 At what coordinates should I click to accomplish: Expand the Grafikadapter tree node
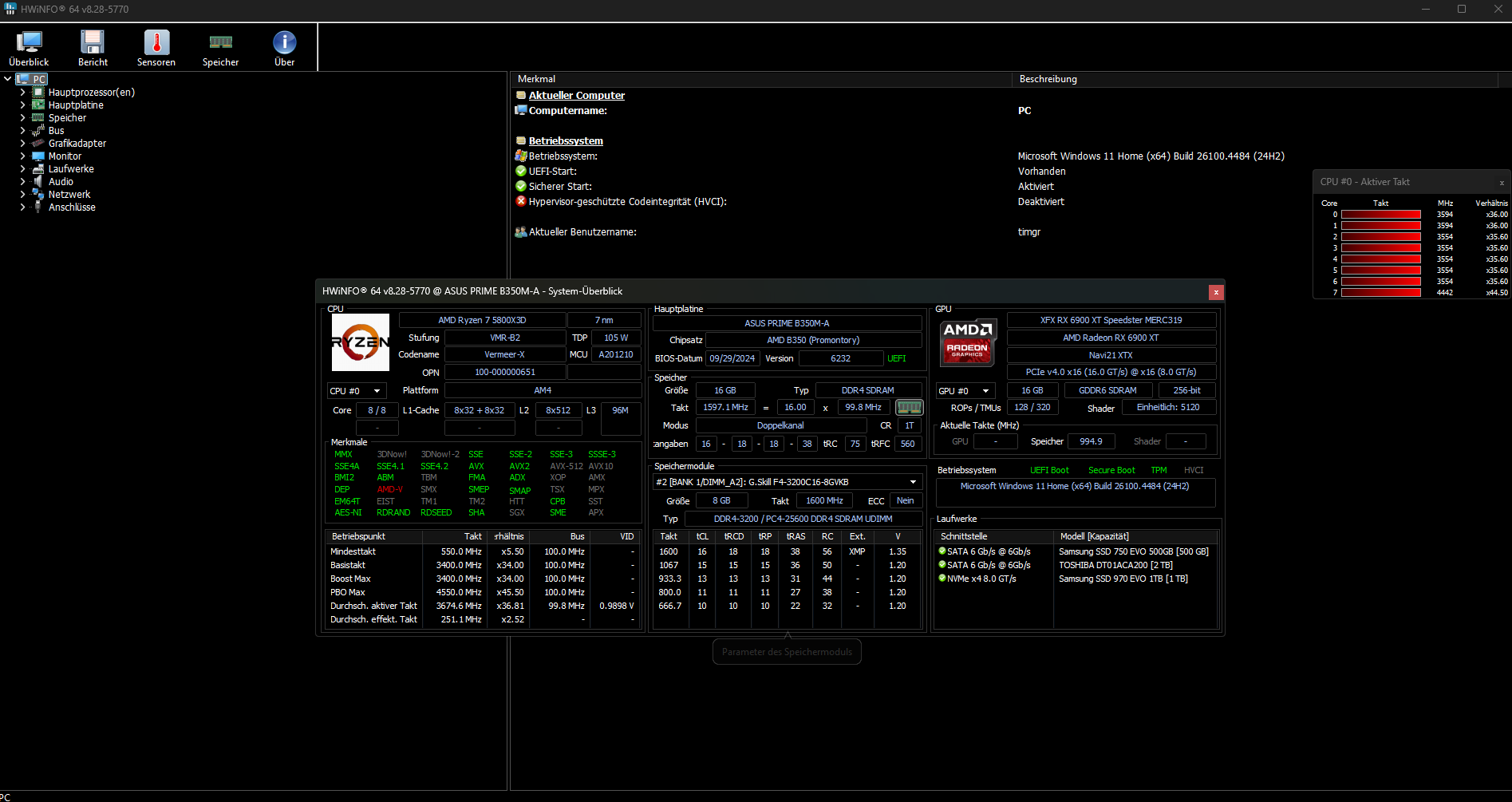pyautogui.click(x=22, y=144)
